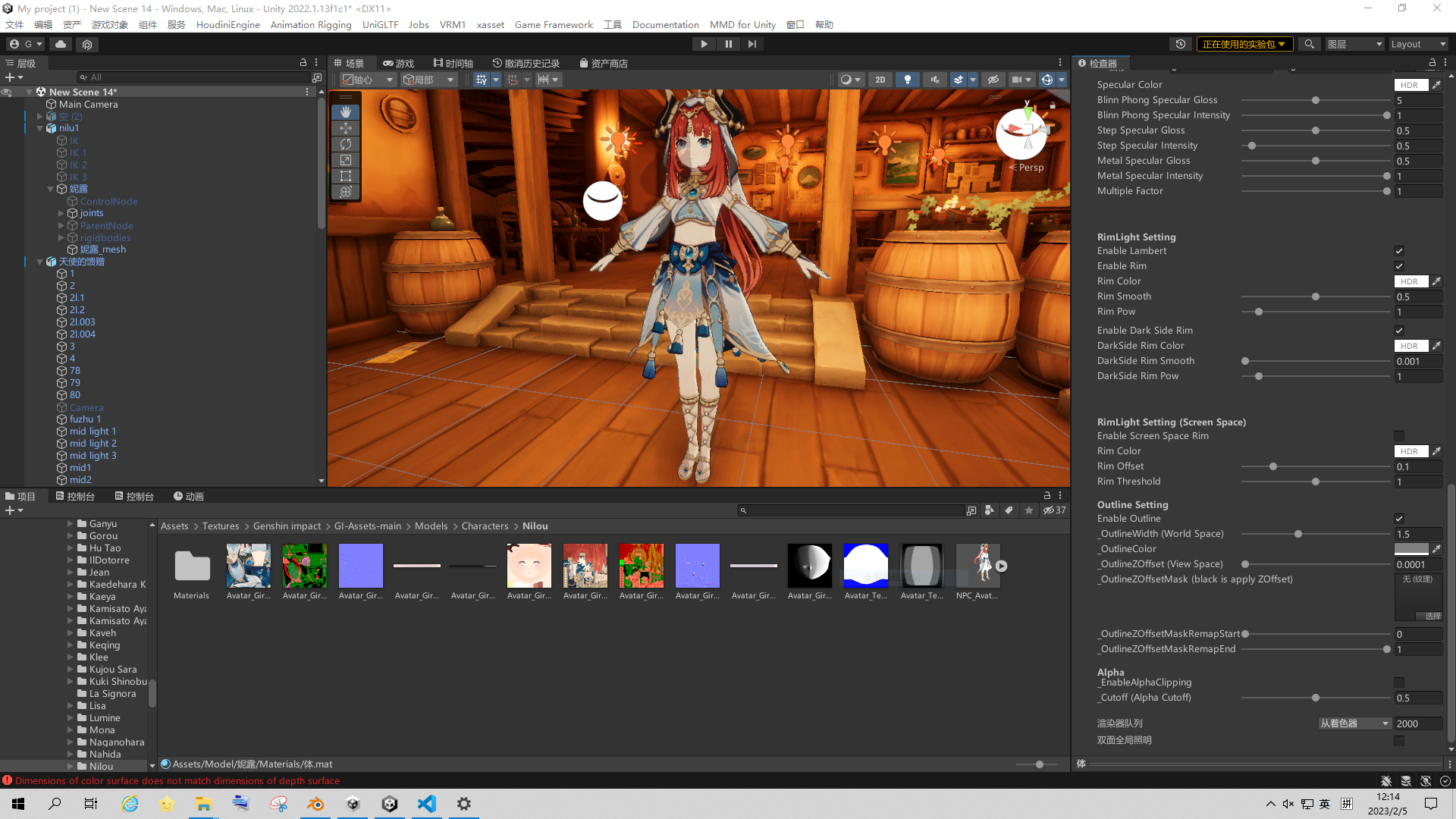The width and height of the screenshot is (1456, 819).
Task: Open the 局部 local/global dropdown
Action: coord(428,80)
